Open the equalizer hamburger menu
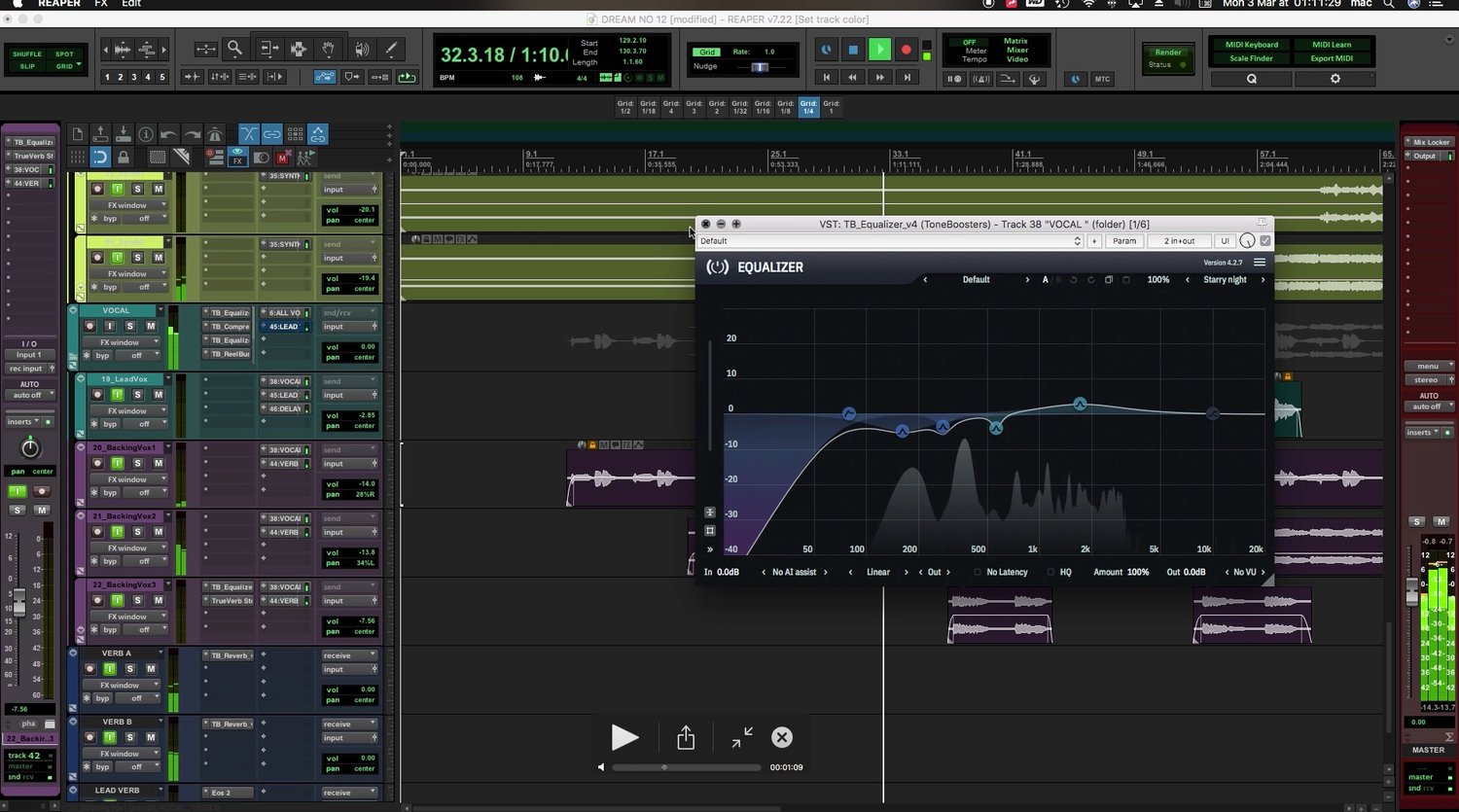Viewport: 1459px width, 812px height. tap(1260, 263)
